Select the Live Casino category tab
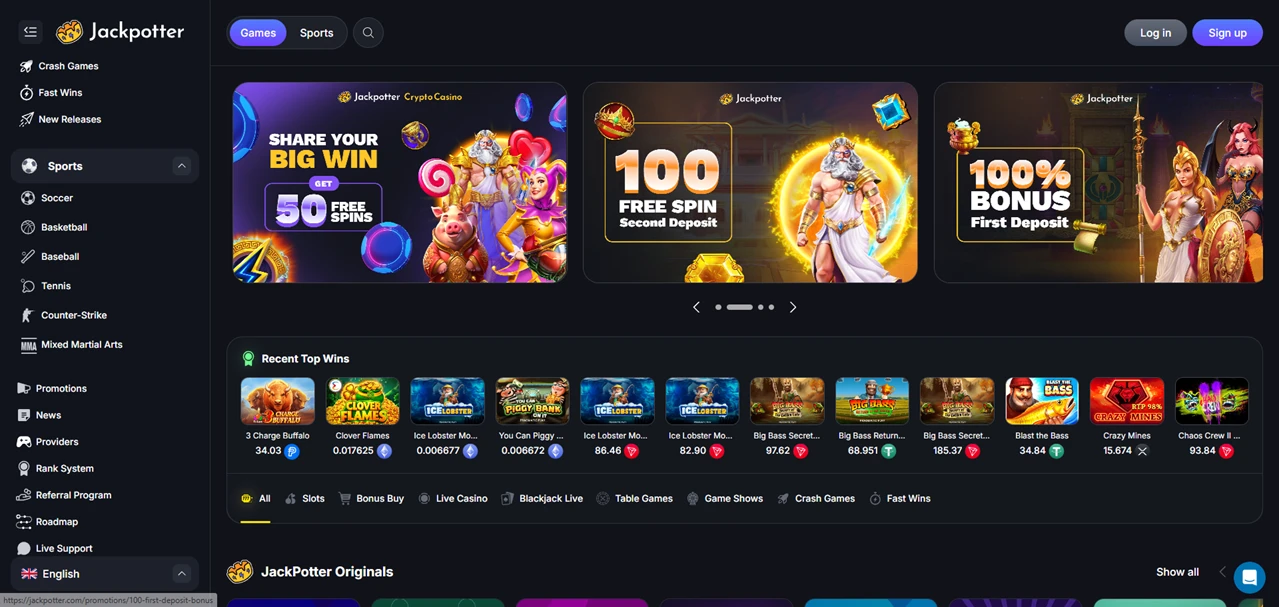Viewport: 1279px width, 607px height. [x=453, y=498]
